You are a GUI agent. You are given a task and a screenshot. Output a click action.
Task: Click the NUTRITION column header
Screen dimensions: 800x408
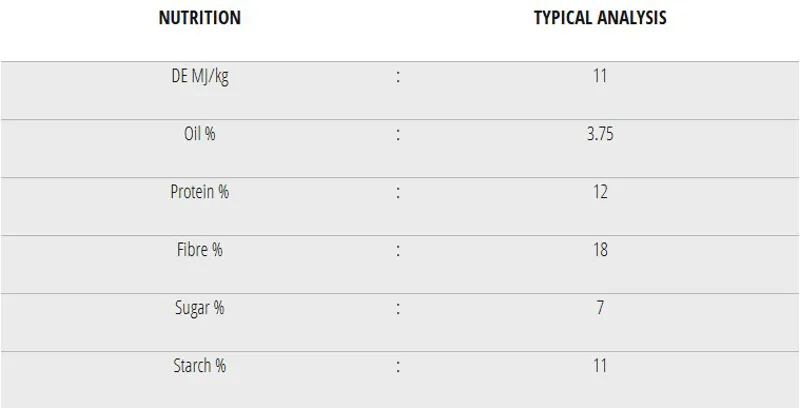pyautogui.click(x=199, y=18)
